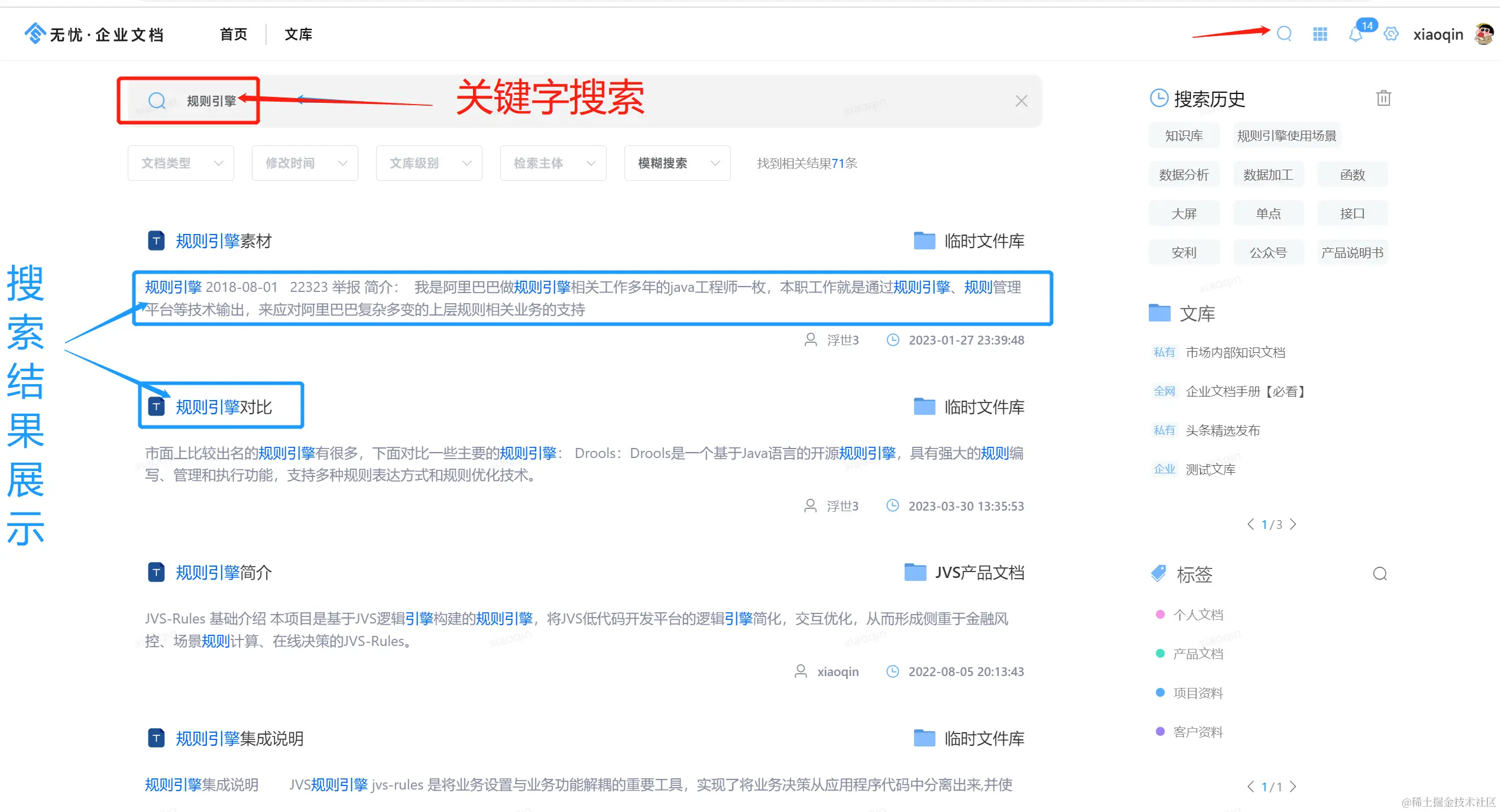Click the xiaoqin user avatar

tap(1484, 34)
